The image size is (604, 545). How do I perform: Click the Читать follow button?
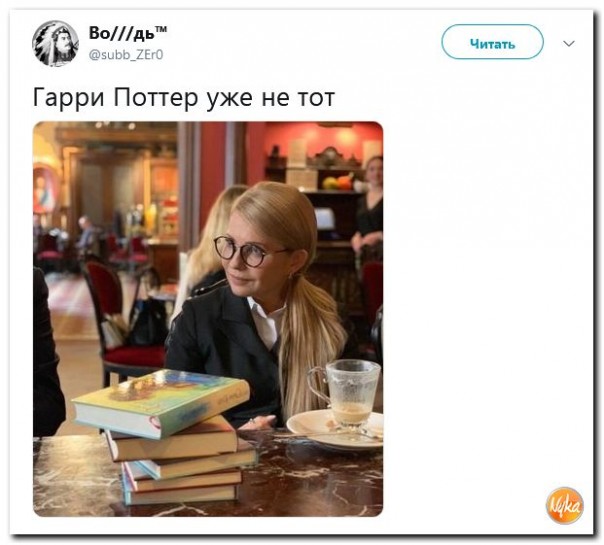(x=492, y=42)
